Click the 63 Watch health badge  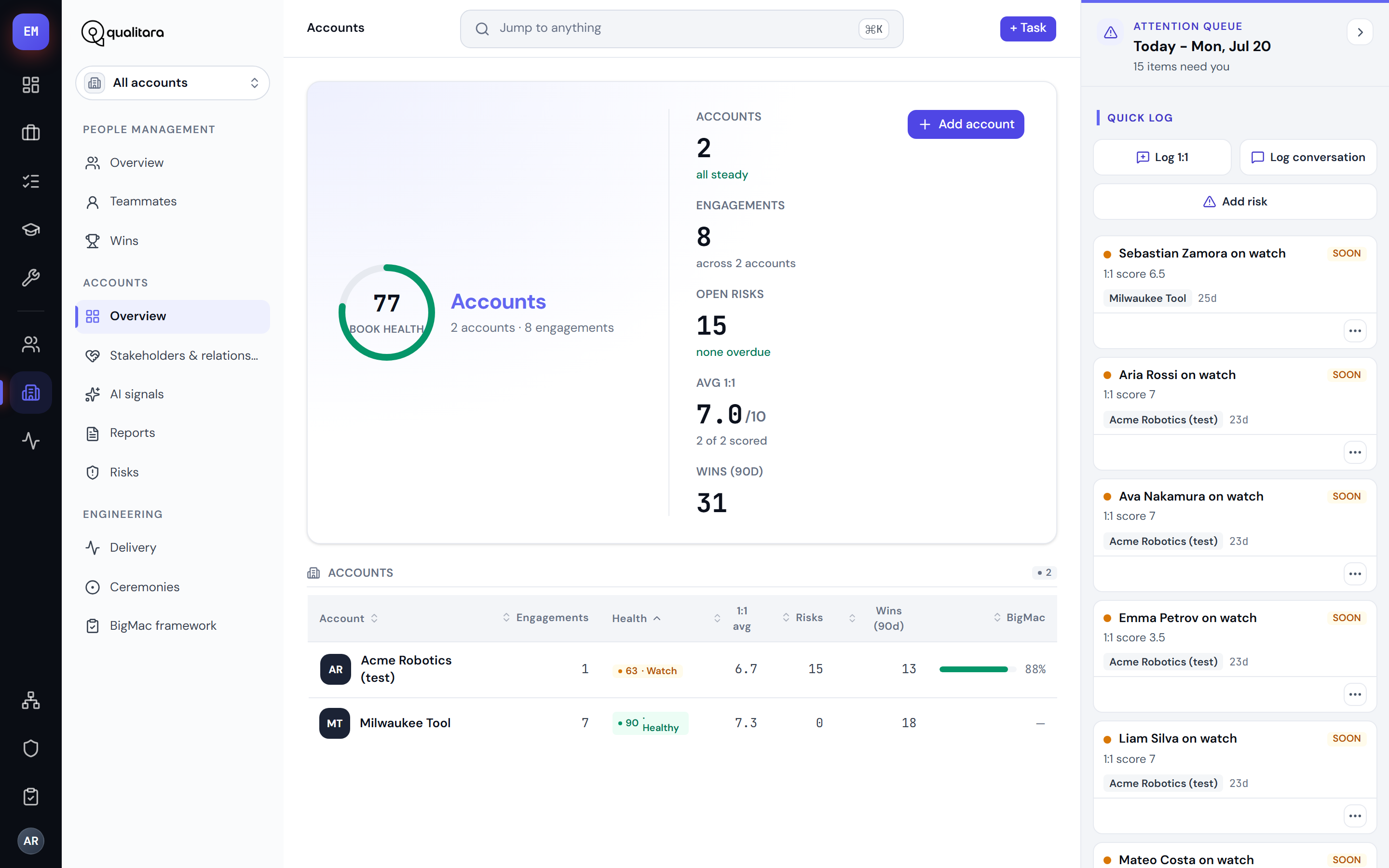(x=647, y=670)
